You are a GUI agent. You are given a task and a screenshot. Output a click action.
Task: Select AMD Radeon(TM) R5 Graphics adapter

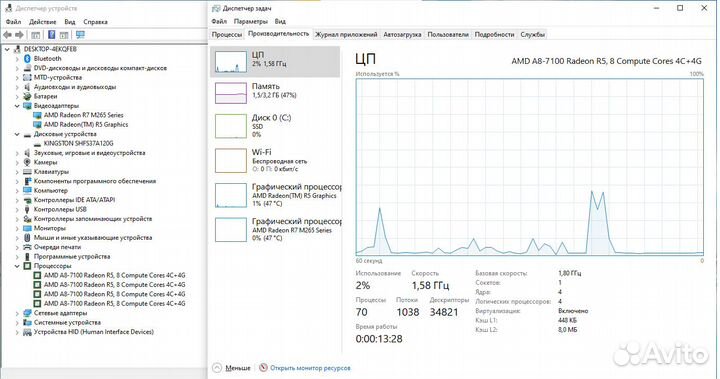(86, 124)
